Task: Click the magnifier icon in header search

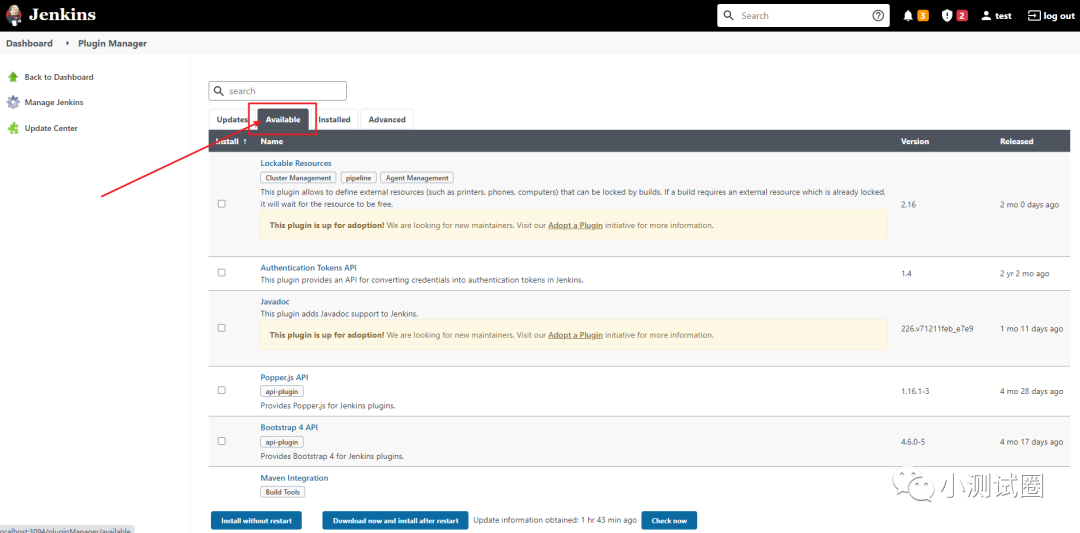Action: [729, 16]
